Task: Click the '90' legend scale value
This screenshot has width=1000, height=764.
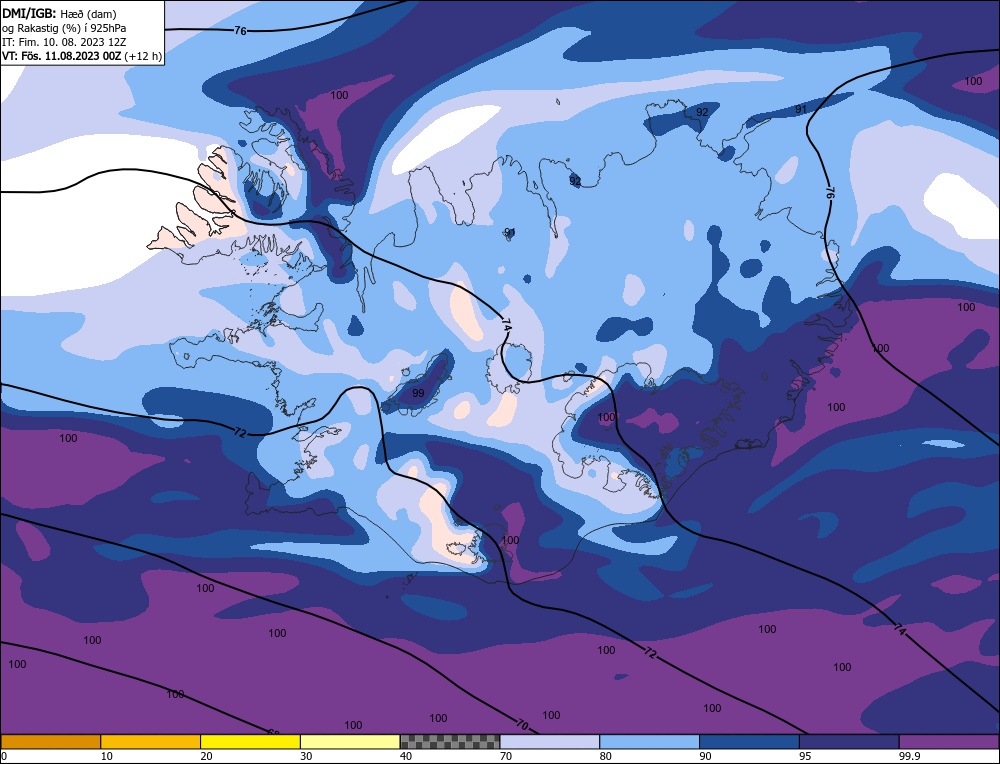Action: (x=705, y=756)
